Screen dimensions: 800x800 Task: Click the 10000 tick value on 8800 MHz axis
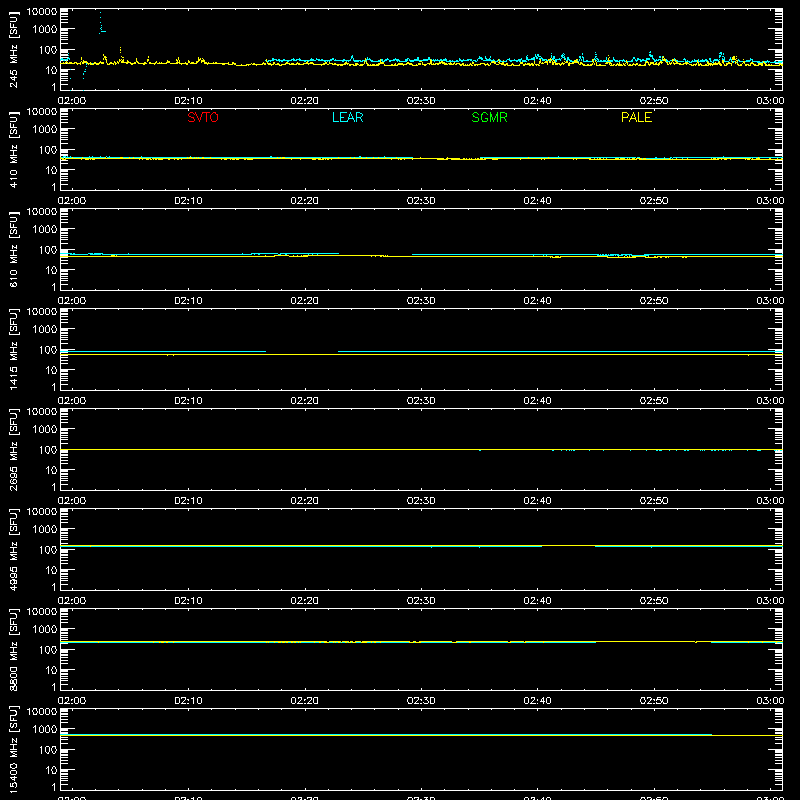(42, 612)
